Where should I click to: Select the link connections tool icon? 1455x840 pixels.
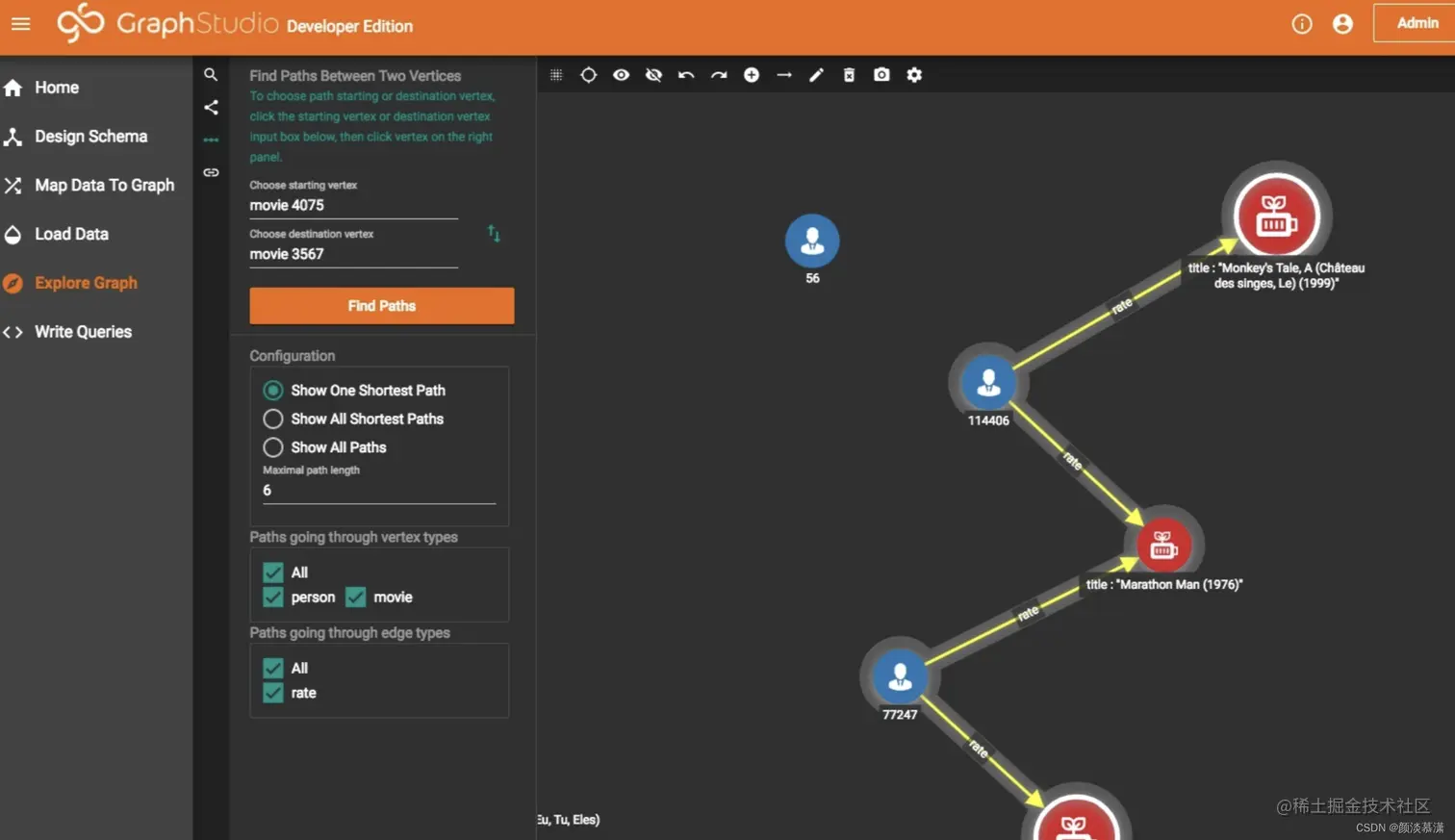tap(211, 172)
